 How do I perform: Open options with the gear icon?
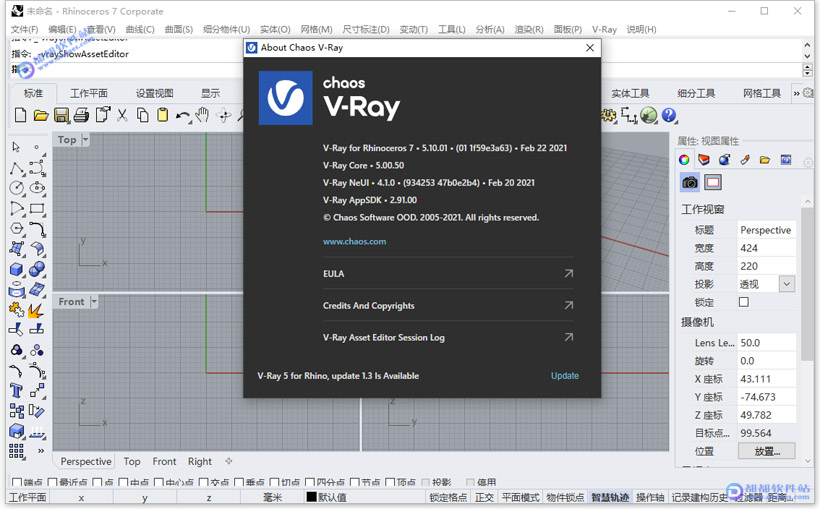[608, 115]
